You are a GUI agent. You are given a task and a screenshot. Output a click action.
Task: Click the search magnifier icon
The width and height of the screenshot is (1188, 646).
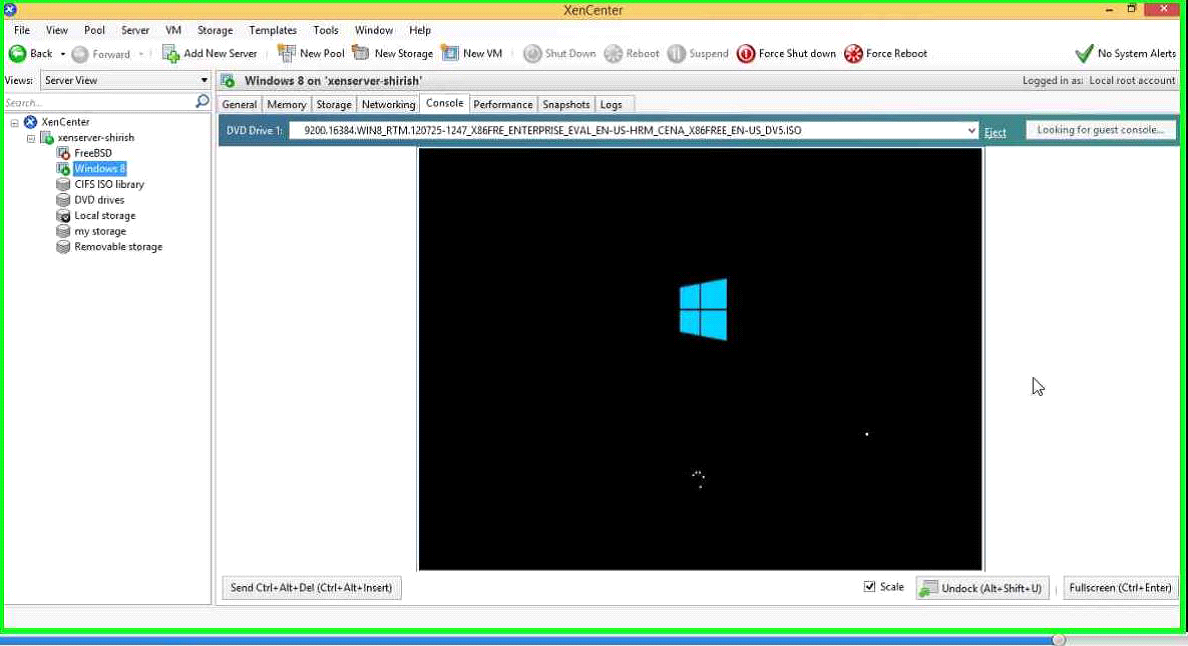tap(202, 101)
